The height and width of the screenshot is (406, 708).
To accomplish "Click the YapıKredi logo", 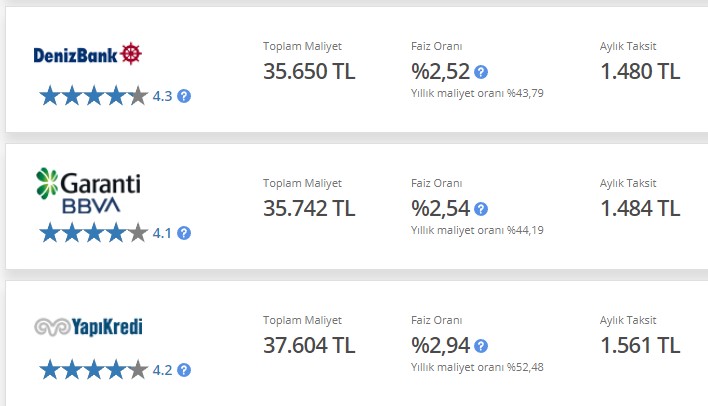I will click(x=88, y=327).
